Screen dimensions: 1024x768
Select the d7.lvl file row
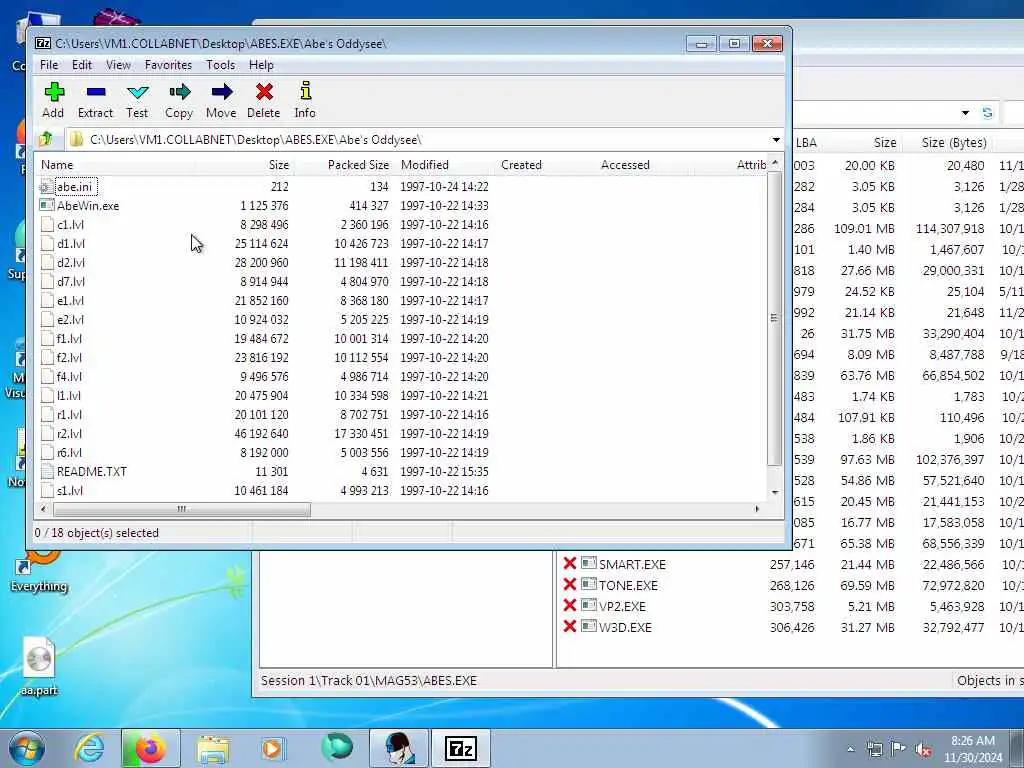402,281
